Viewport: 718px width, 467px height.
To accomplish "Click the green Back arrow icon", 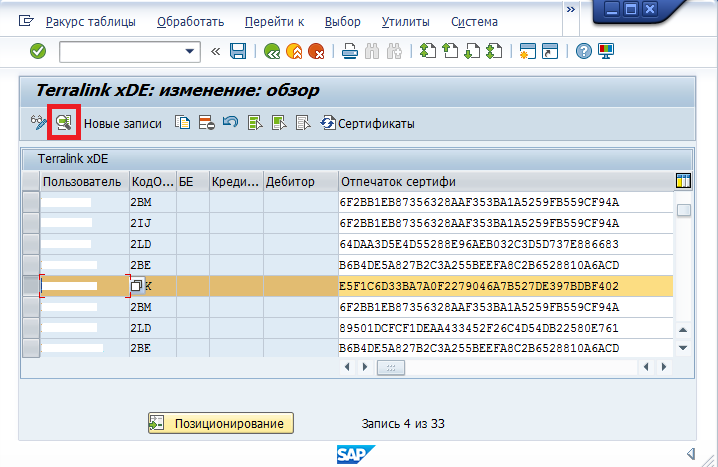I will point(271,51).
